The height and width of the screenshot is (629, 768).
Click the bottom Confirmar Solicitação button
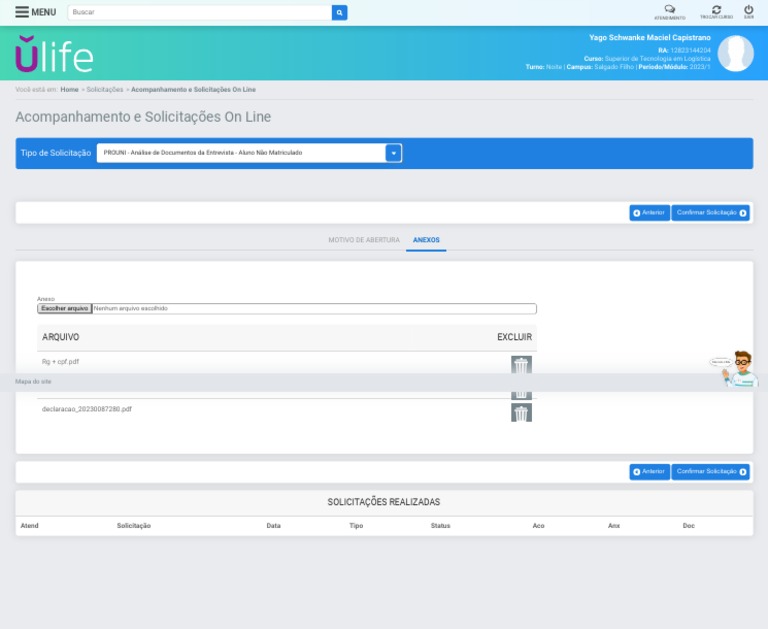click(710, 471)
